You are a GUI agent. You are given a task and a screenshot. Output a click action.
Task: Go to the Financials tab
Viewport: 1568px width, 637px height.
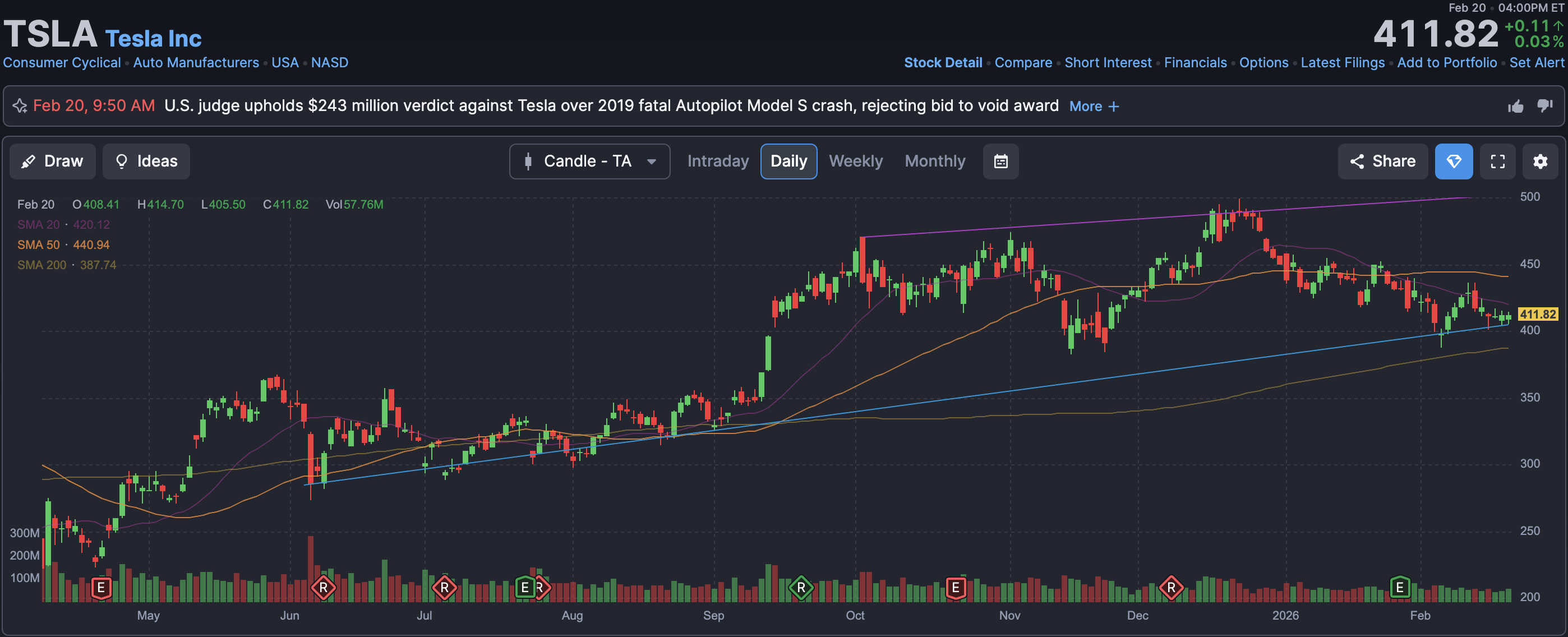pos(1195,63)
